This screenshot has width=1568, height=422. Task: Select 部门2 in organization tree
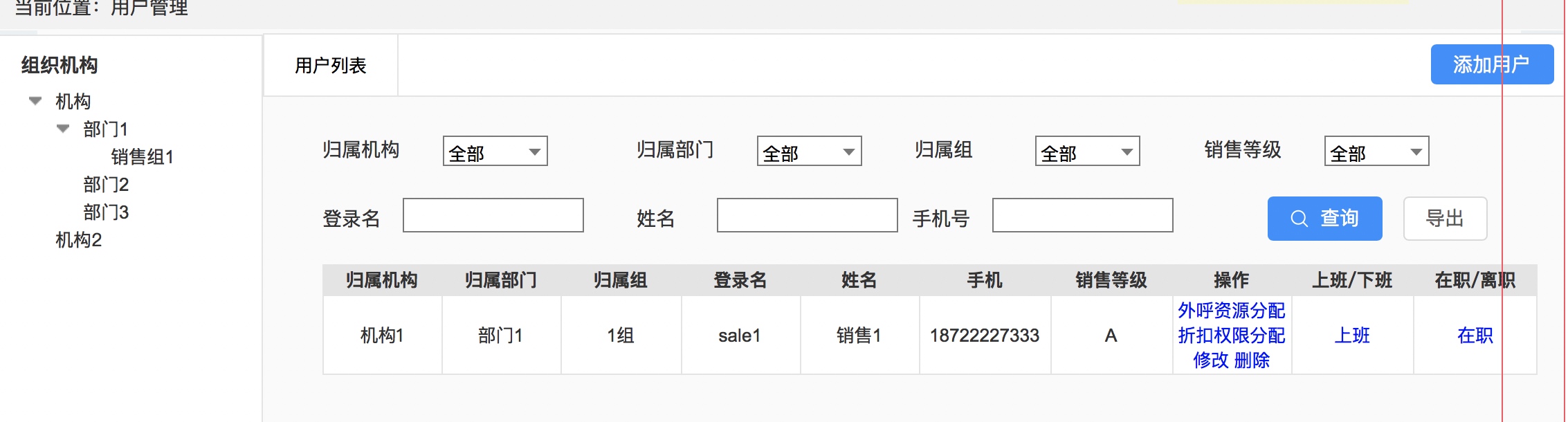tap(106, 185)
